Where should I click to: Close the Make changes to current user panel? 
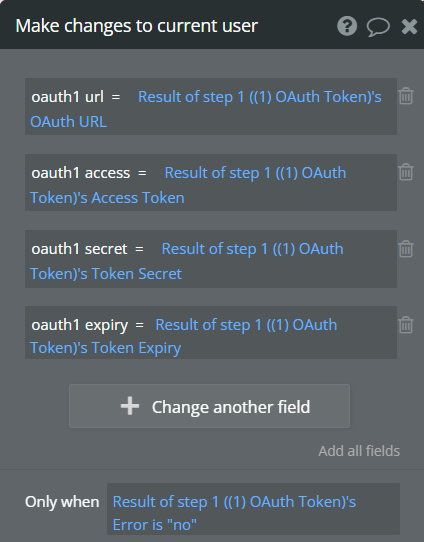pyautogui.click(x=409, y=26)
